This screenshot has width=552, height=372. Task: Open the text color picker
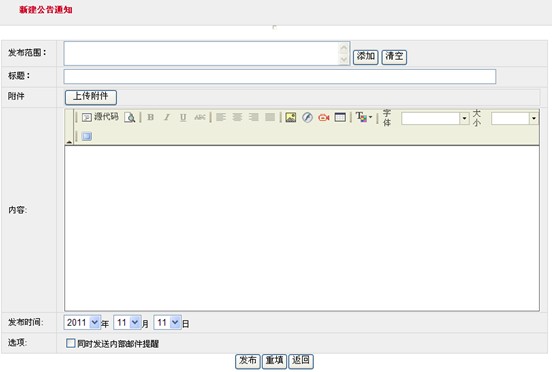point(364,117)
